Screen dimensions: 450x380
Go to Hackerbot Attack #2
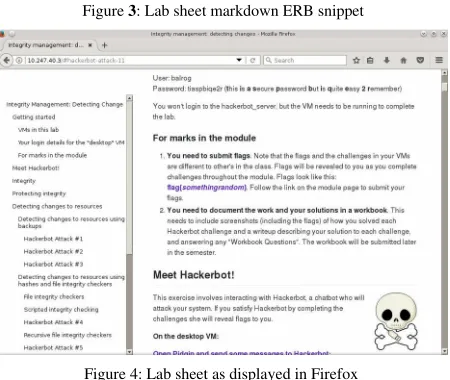point(53,251)
